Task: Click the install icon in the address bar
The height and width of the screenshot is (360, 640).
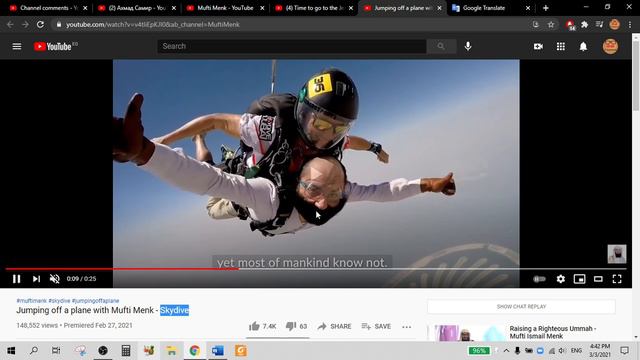Action: tap(536, 24)
